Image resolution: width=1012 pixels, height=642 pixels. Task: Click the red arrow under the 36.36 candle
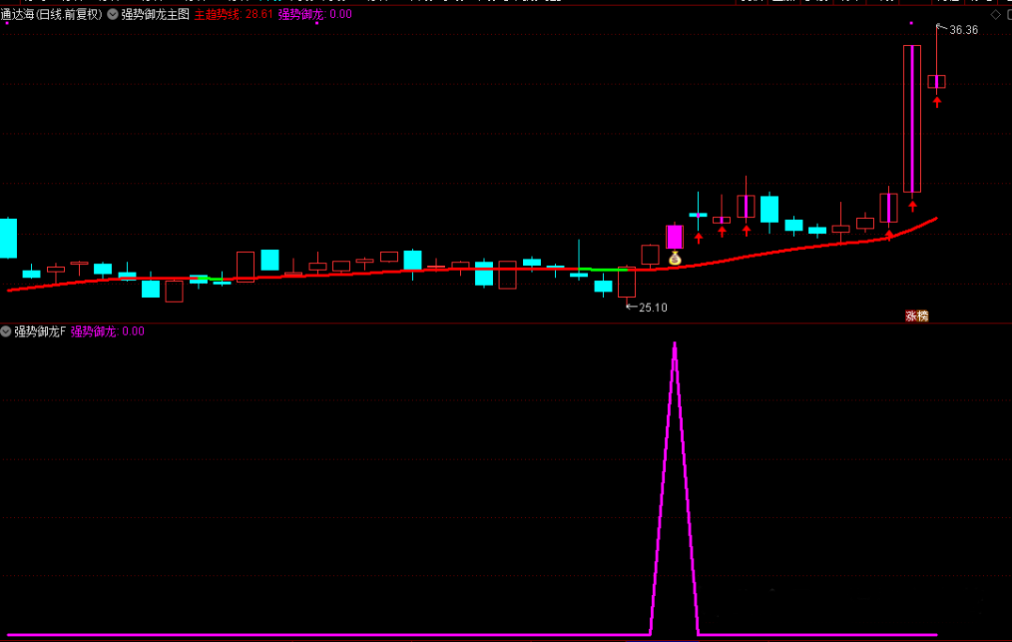point(936,101)
